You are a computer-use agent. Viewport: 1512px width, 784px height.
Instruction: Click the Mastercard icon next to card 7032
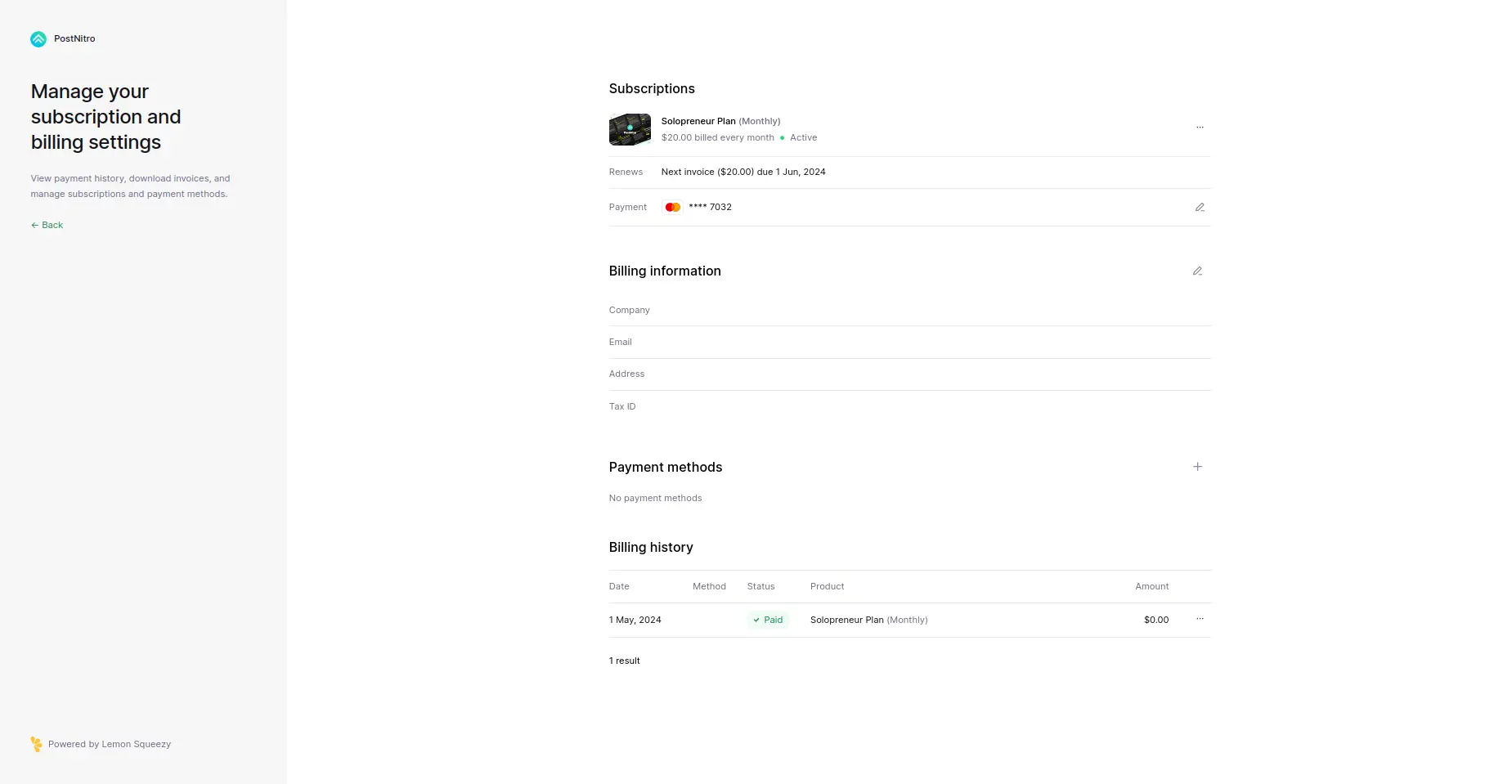671,207
